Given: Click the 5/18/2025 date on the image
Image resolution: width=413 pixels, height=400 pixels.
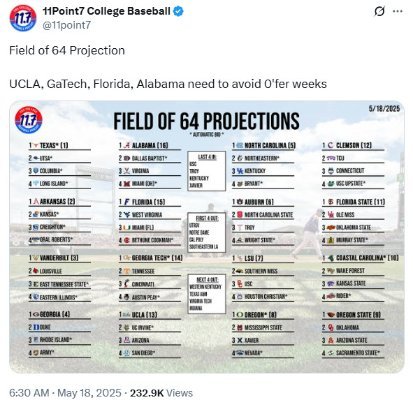Looking at the screenshot, I should 384,109.
